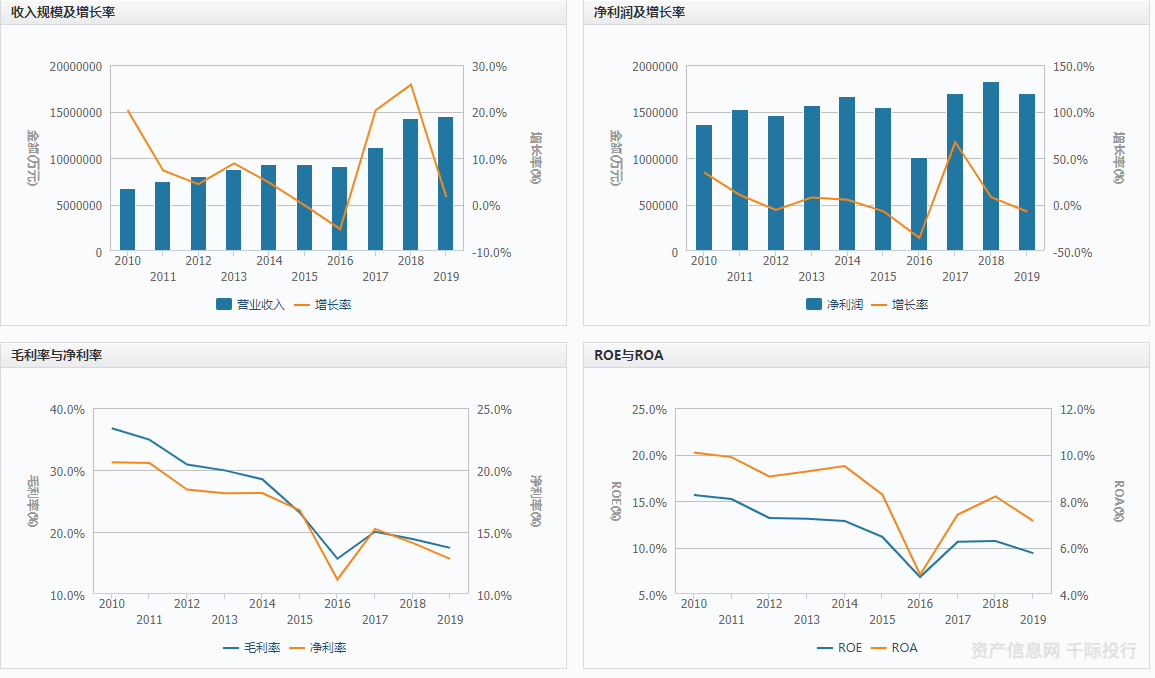Select the 2018 revenue bar
The image size is (1155, 678).
point(411,185)
